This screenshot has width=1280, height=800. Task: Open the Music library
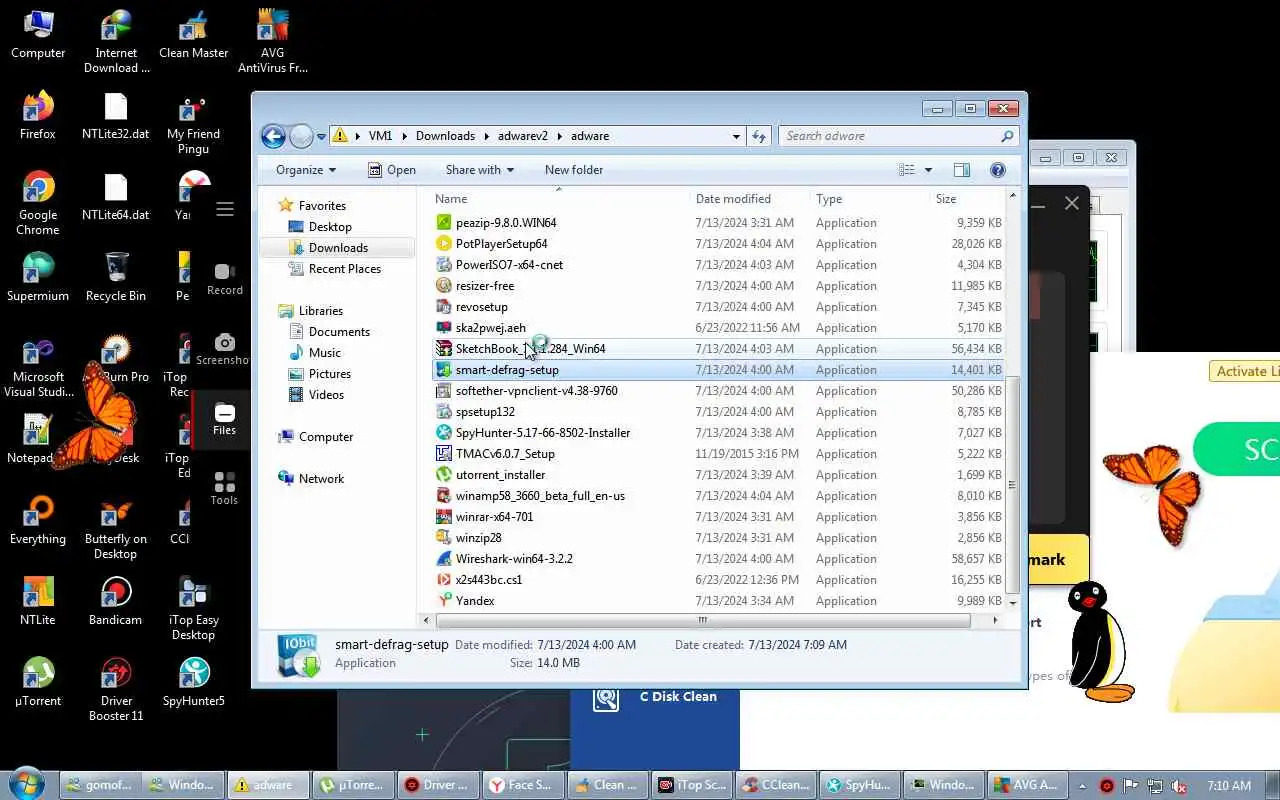coord(324,353)
